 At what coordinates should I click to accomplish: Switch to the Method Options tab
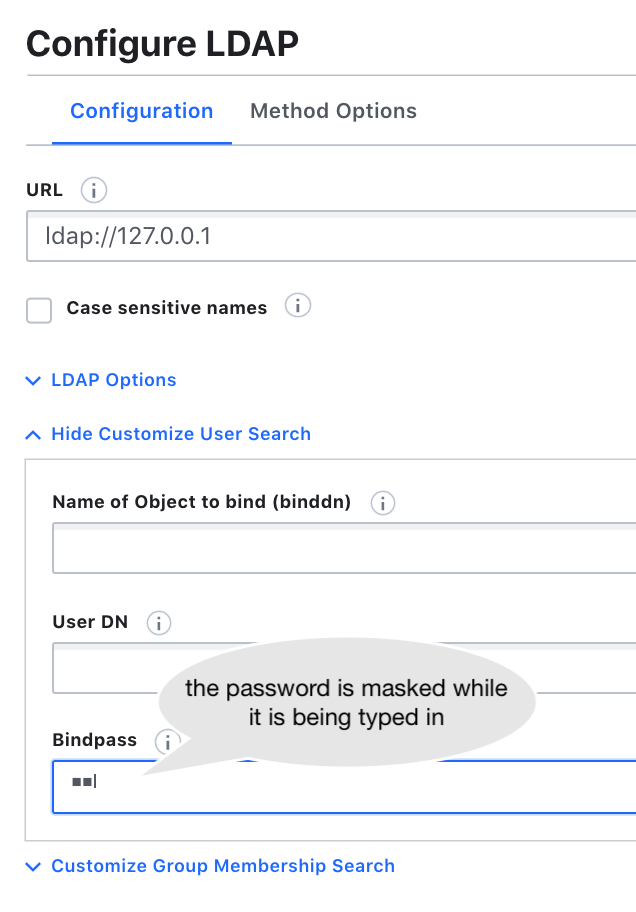333,111
